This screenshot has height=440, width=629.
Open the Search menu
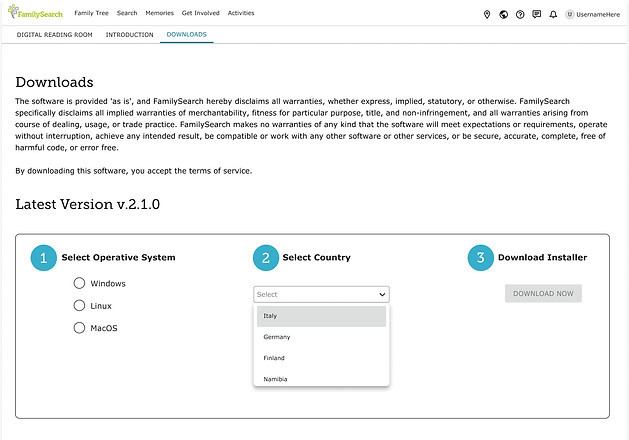(x=127, y=13)
